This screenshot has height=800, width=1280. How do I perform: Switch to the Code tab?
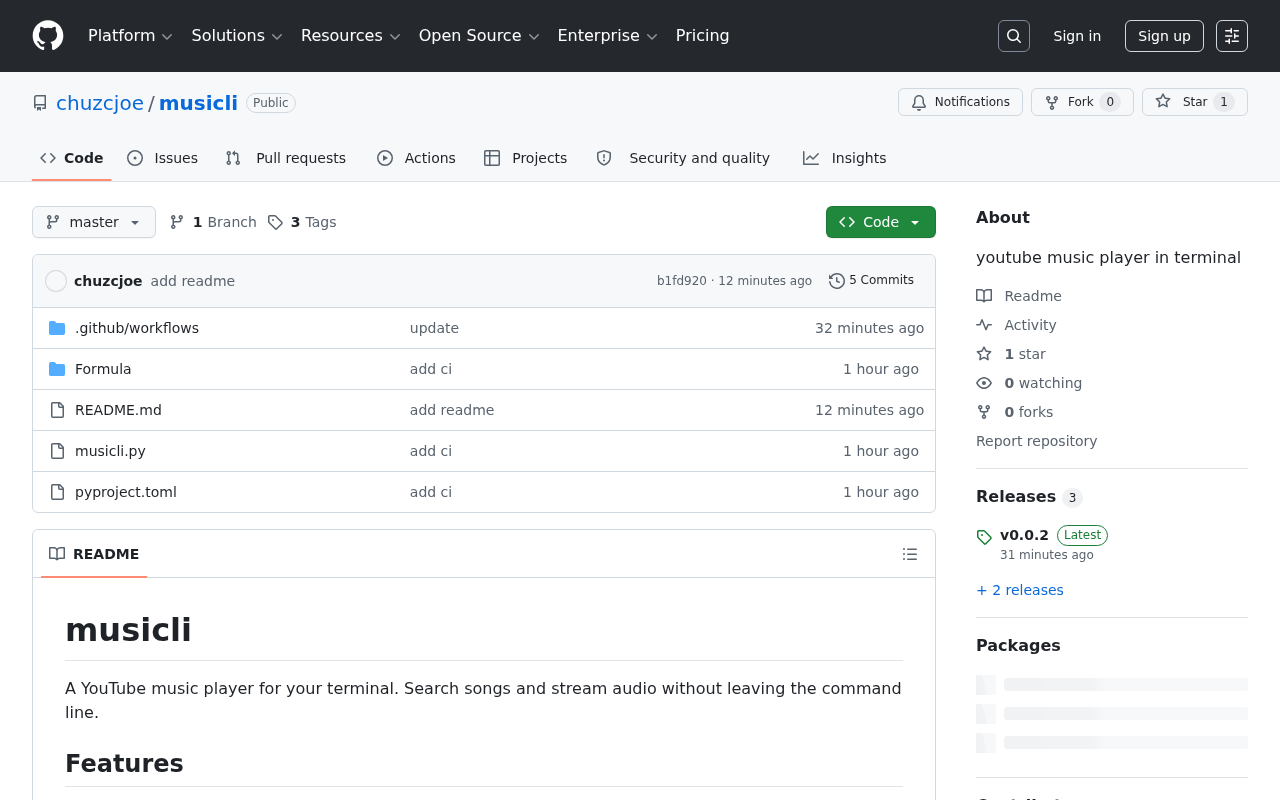[x=72, y=158]
